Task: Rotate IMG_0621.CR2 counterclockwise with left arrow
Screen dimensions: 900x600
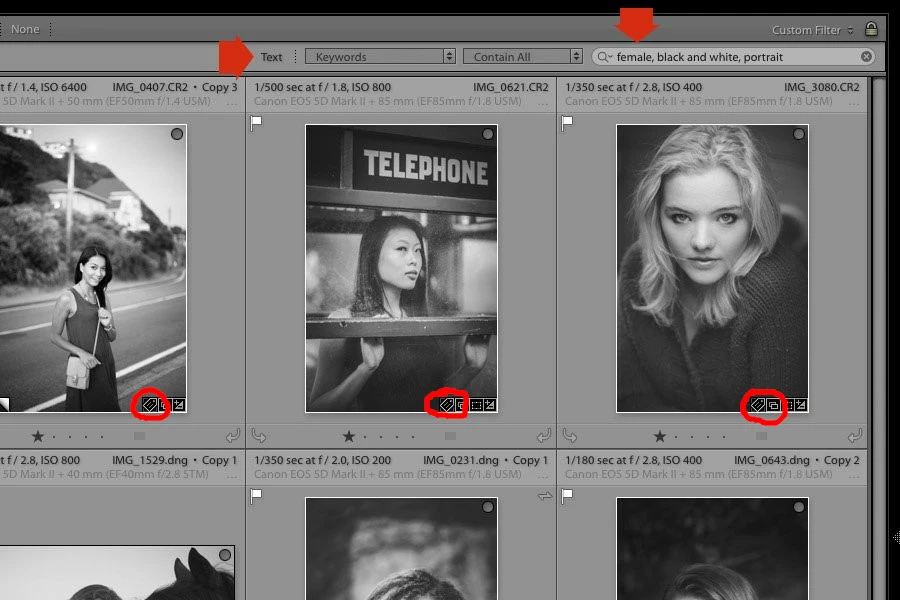Action: (259, 436)
